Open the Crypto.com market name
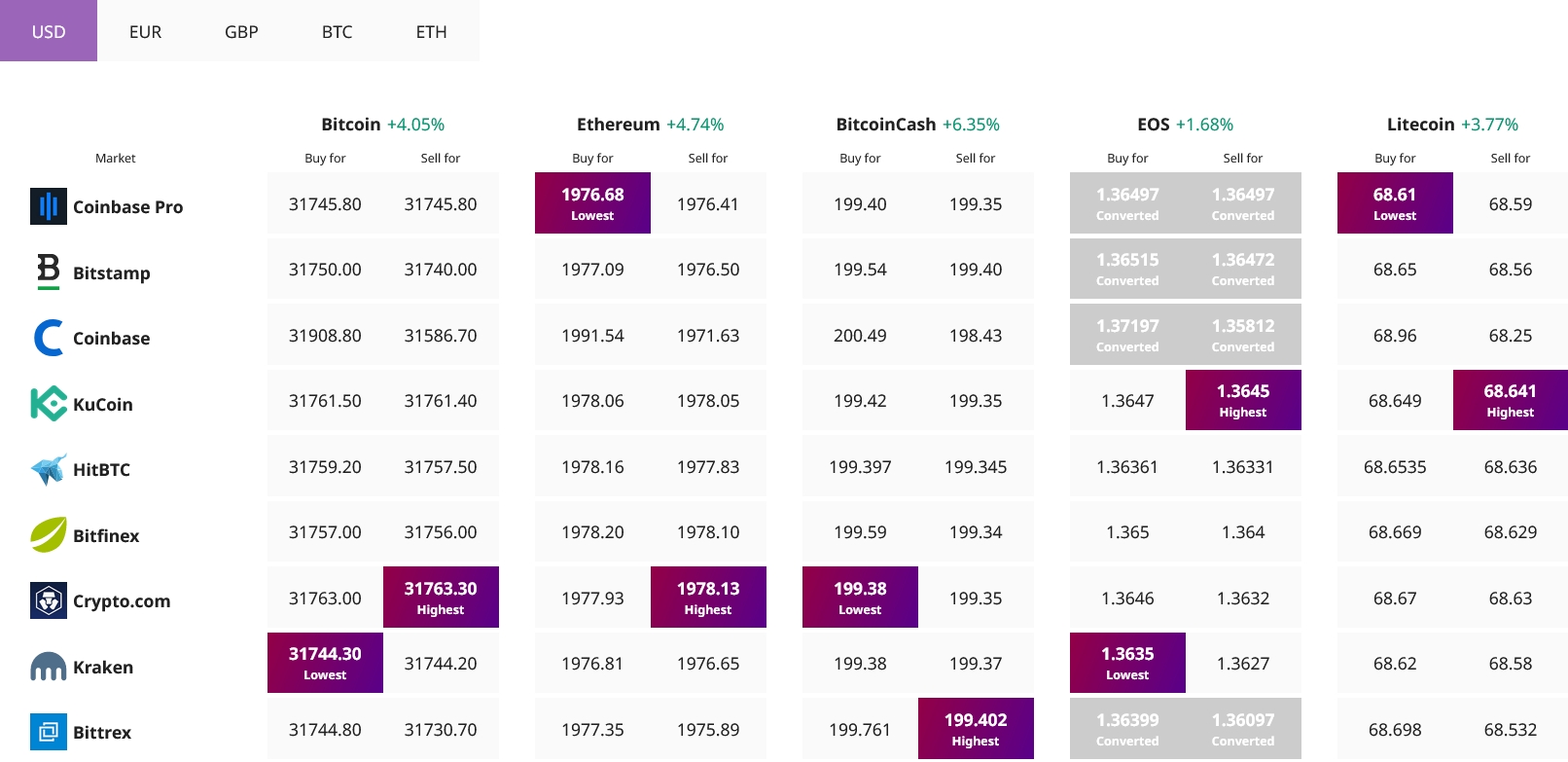The width and height of the screenshot is (1568, 762). click(122, 600)
